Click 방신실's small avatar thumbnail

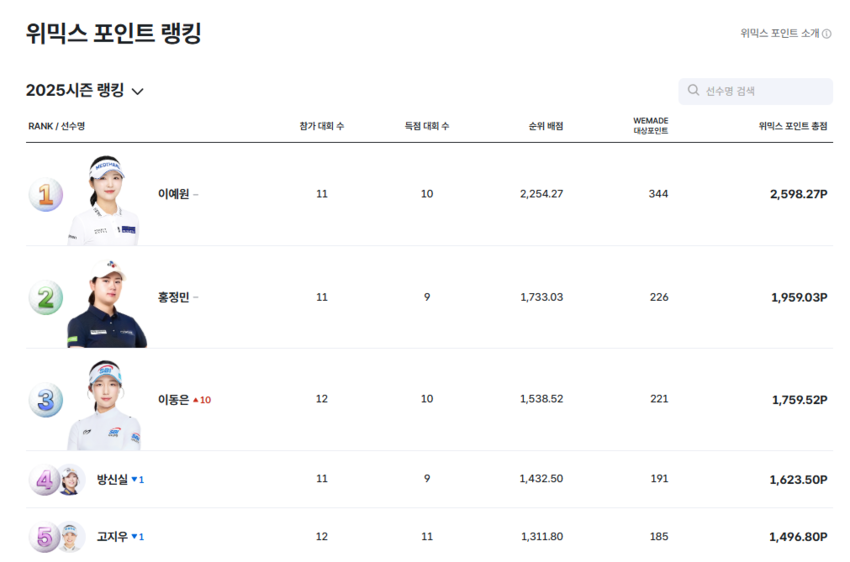(70, 480)
